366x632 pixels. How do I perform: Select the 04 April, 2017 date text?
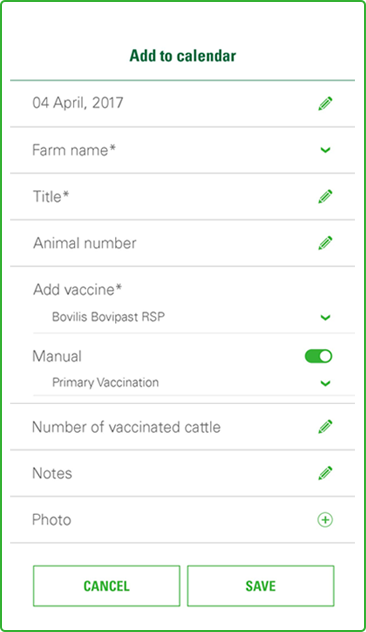[78, 103]
